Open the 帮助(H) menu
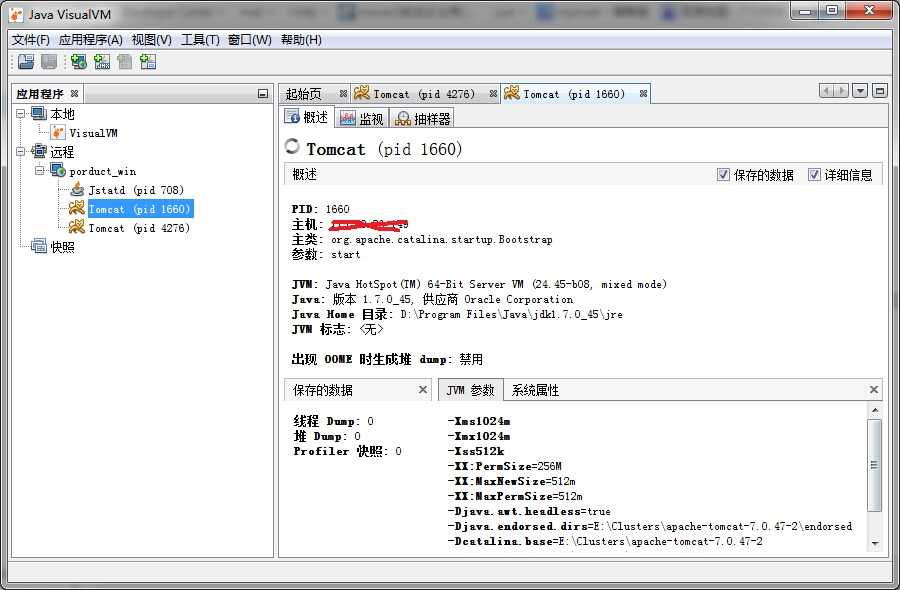The height and width of the screenshot is (590, 900). coord(301,40)
